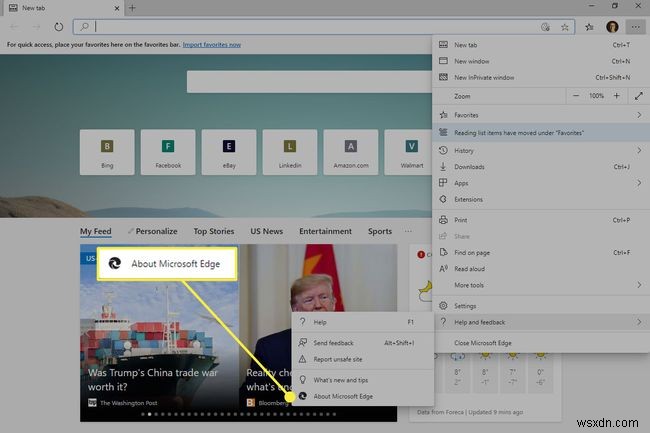Screen dimensions: 650x433
Task: Select Send feedback in the submenu
Action: click(363, 343)
